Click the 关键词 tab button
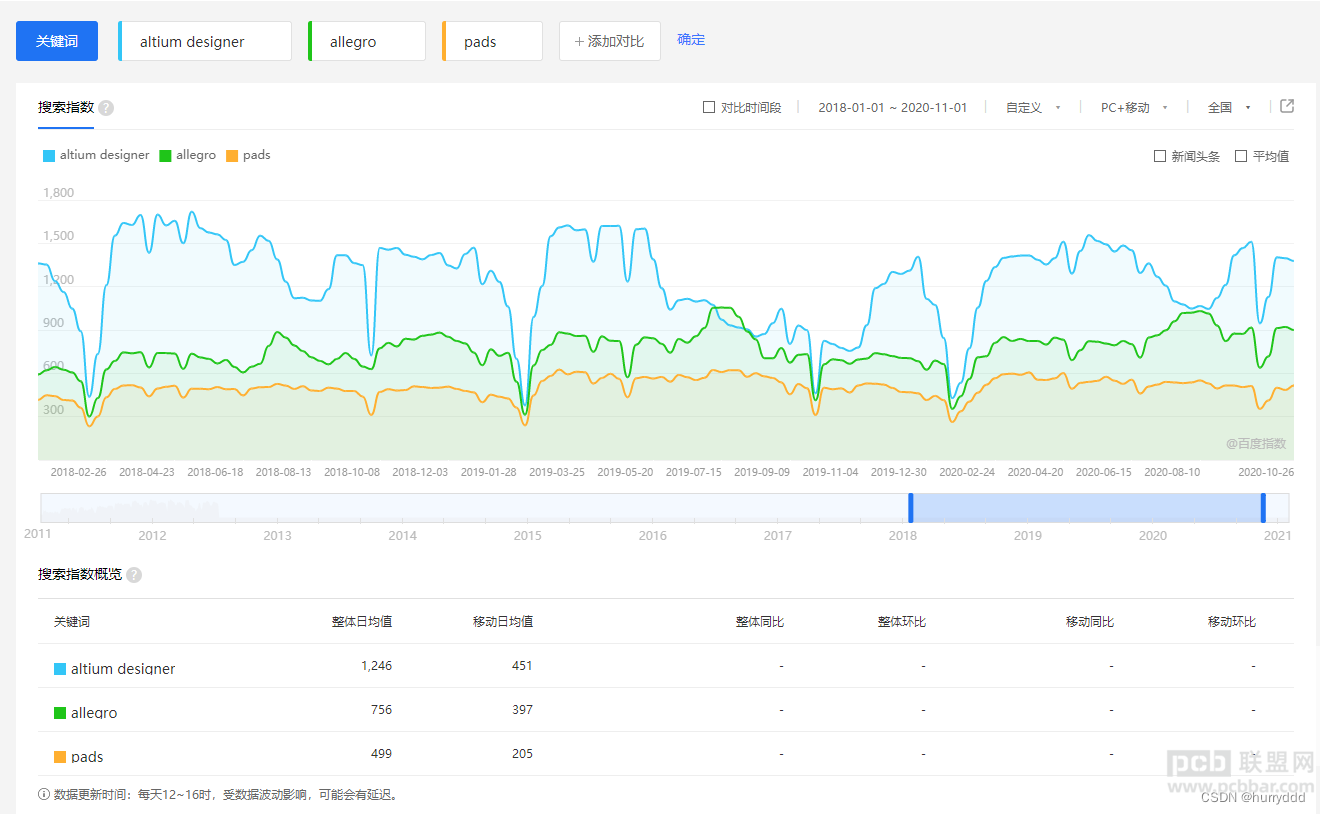Screen dimensions: 1320x814 (57, 41)
